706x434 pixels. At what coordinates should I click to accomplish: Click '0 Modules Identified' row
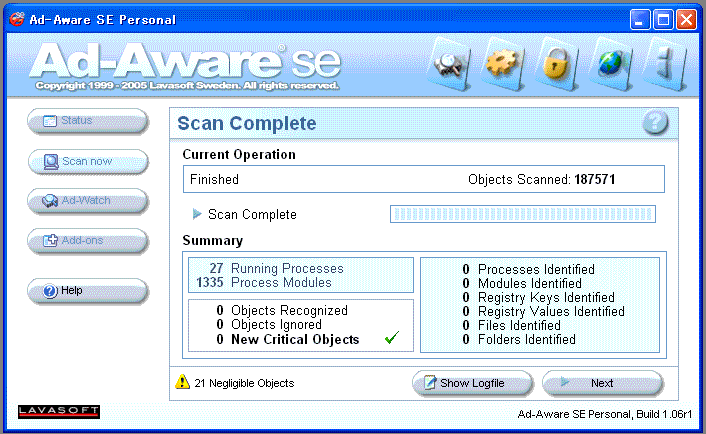tap(522, 283)
